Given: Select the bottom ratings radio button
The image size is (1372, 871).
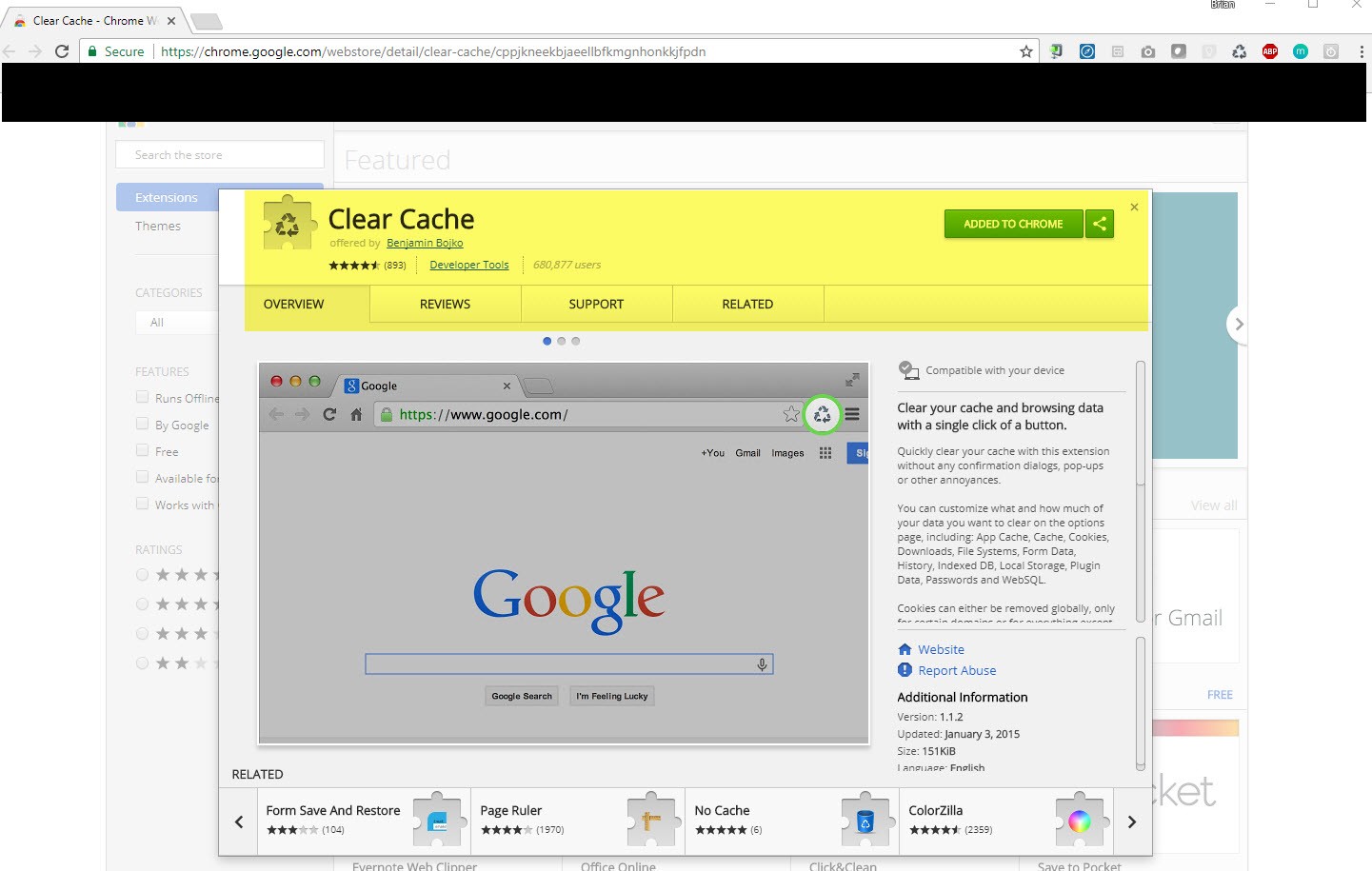Looking at the screenshot, I should click(142, 663).
